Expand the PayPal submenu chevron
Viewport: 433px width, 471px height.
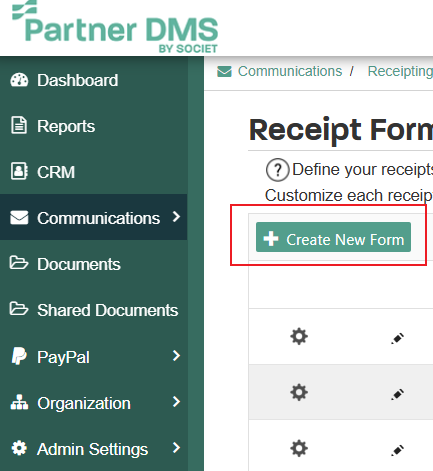tap(176, 356)
